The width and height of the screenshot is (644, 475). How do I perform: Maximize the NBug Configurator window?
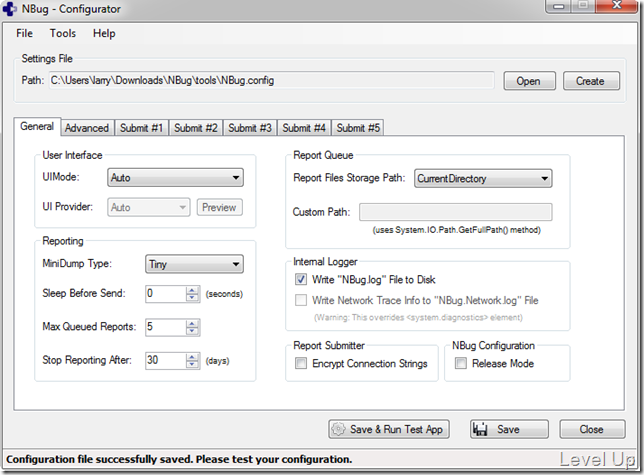[x=583, y=6]
